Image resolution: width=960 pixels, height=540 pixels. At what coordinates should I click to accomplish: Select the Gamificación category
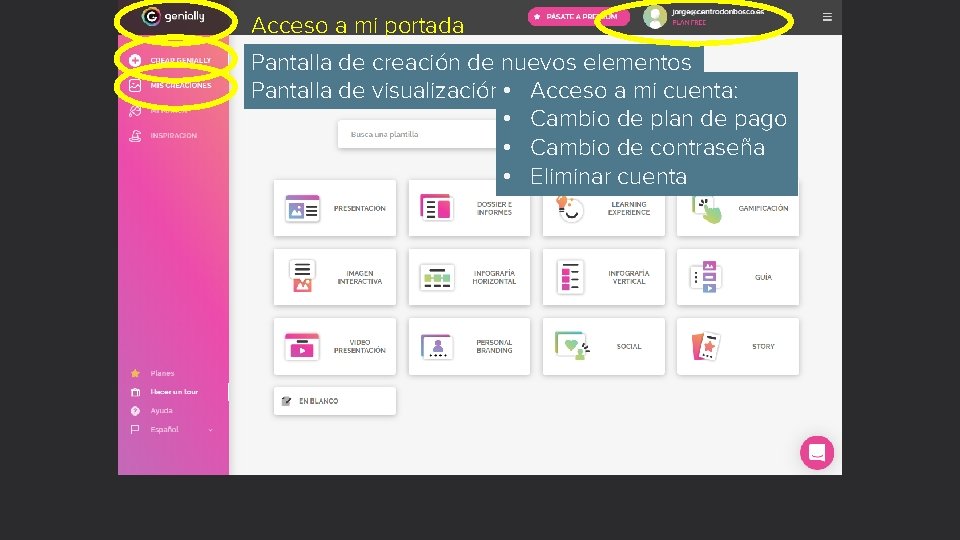click(x=738, y=208)
